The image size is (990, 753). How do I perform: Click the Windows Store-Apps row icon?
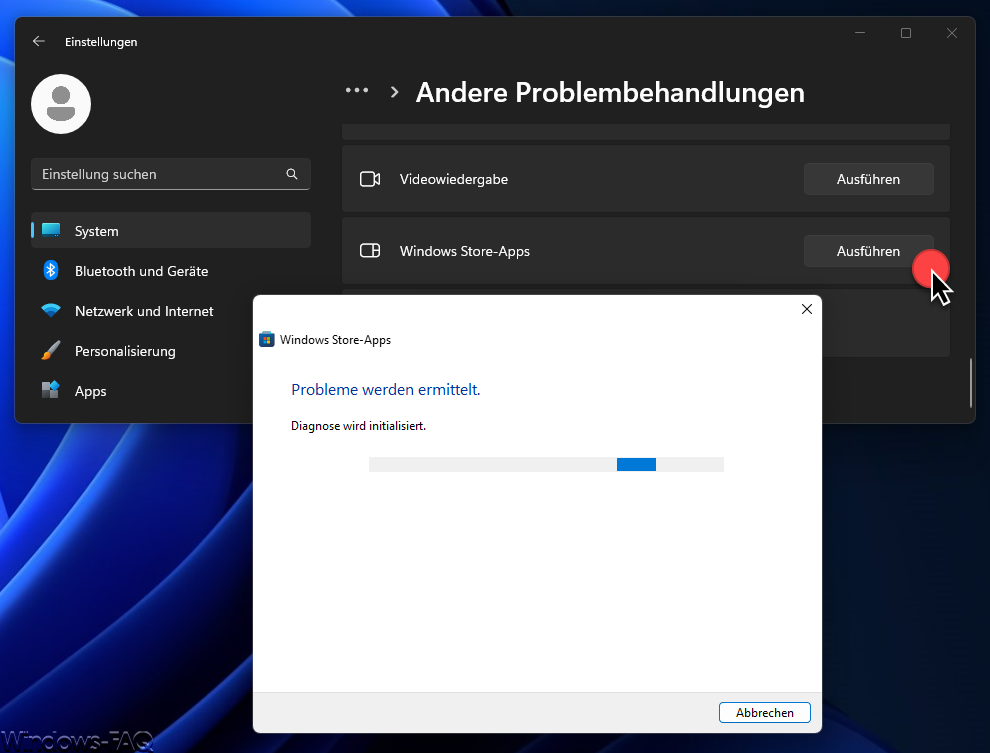pos(370,251)
